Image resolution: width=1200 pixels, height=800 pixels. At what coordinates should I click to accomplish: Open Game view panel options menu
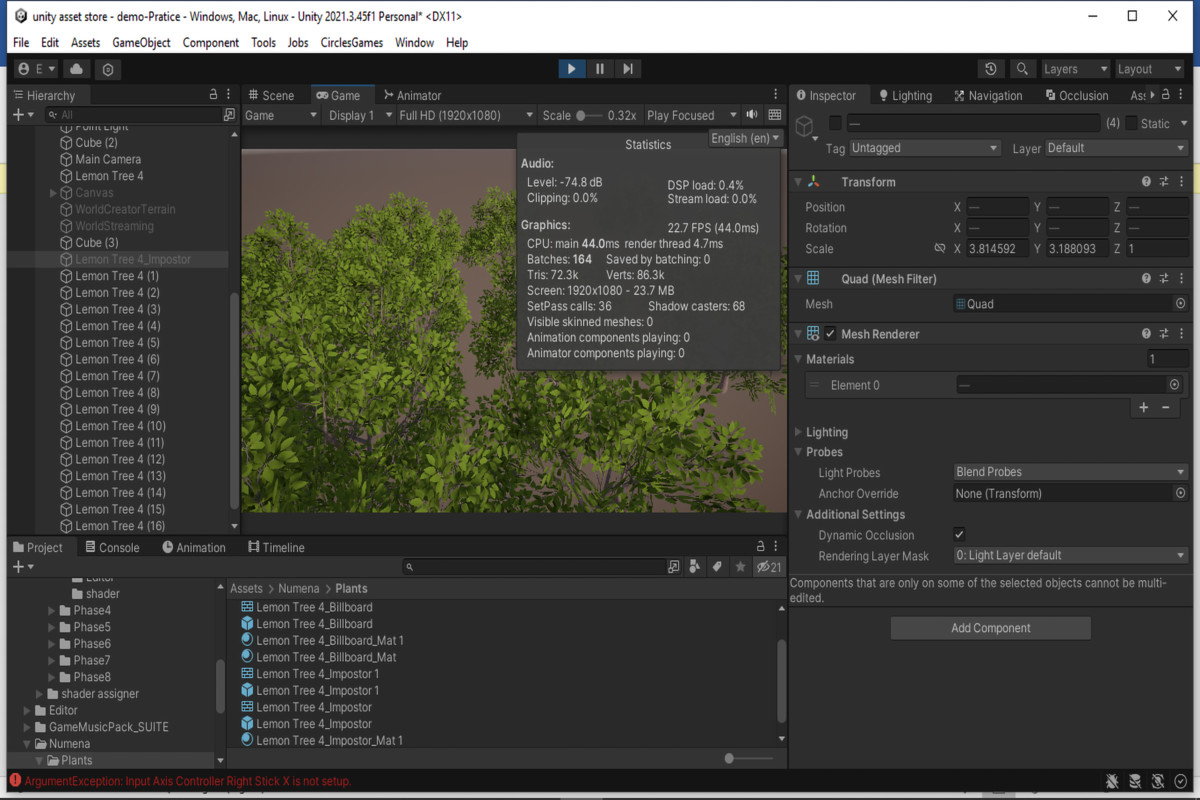coord(776,94)
